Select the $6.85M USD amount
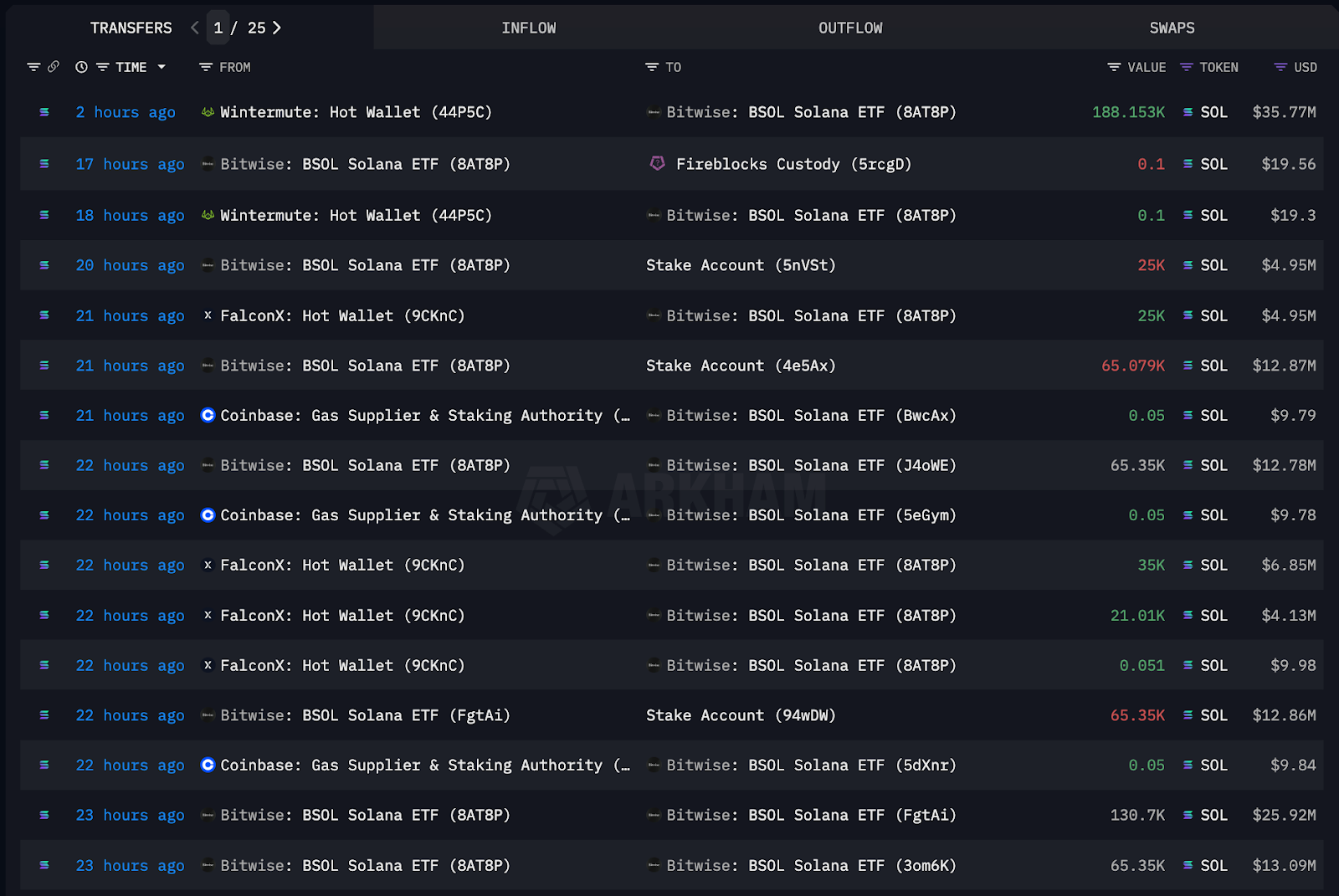The width and height of the screenshot is (1339, 896). pos(1289,565)
